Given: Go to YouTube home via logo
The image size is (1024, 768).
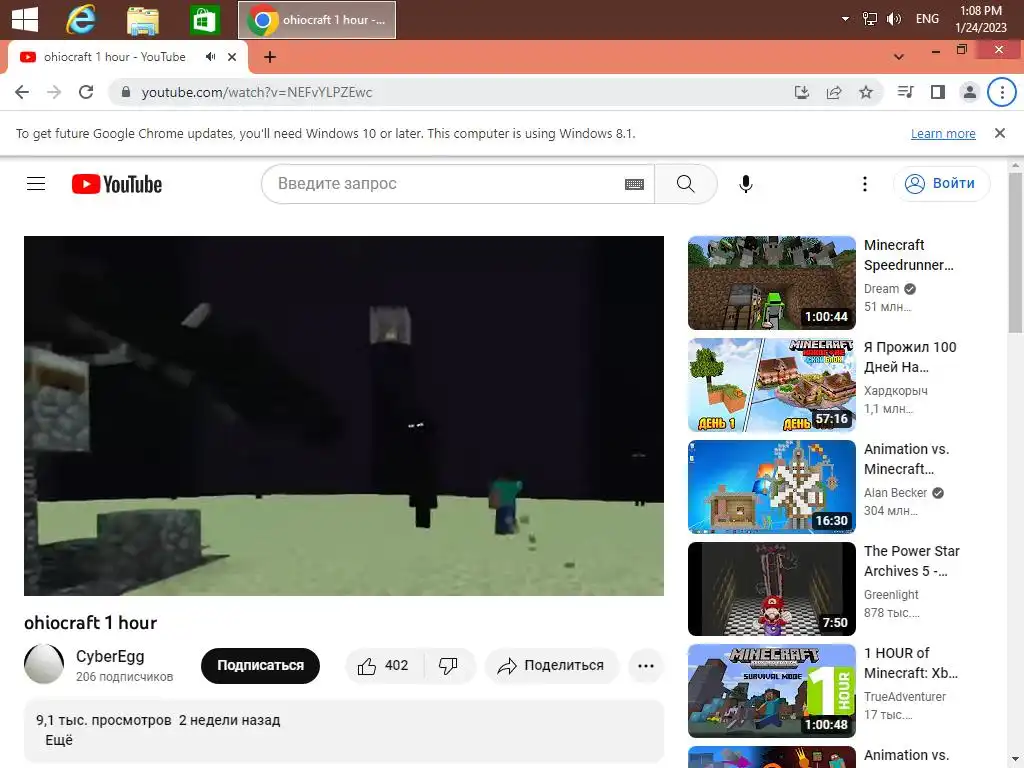Looking at the screenshot, I should tap(117, 184).
